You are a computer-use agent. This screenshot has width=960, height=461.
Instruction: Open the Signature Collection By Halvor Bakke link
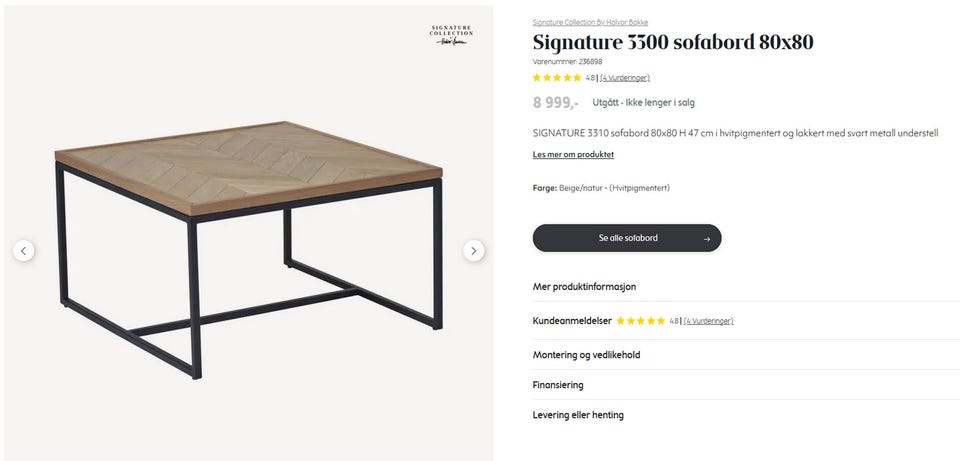590,22
